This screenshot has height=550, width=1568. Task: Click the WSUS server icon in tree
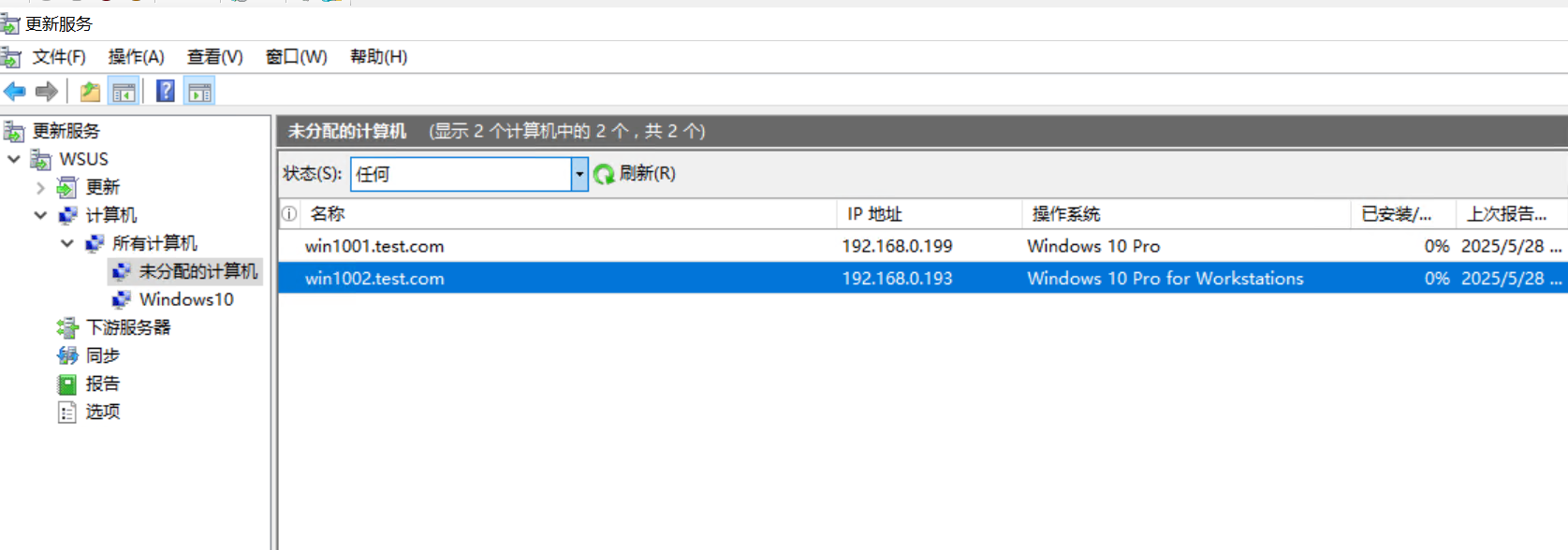[40, 159]
